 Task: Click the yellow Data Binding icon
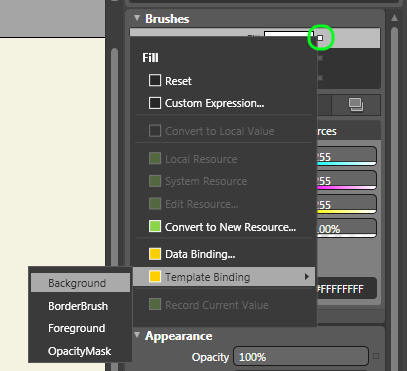155,254
